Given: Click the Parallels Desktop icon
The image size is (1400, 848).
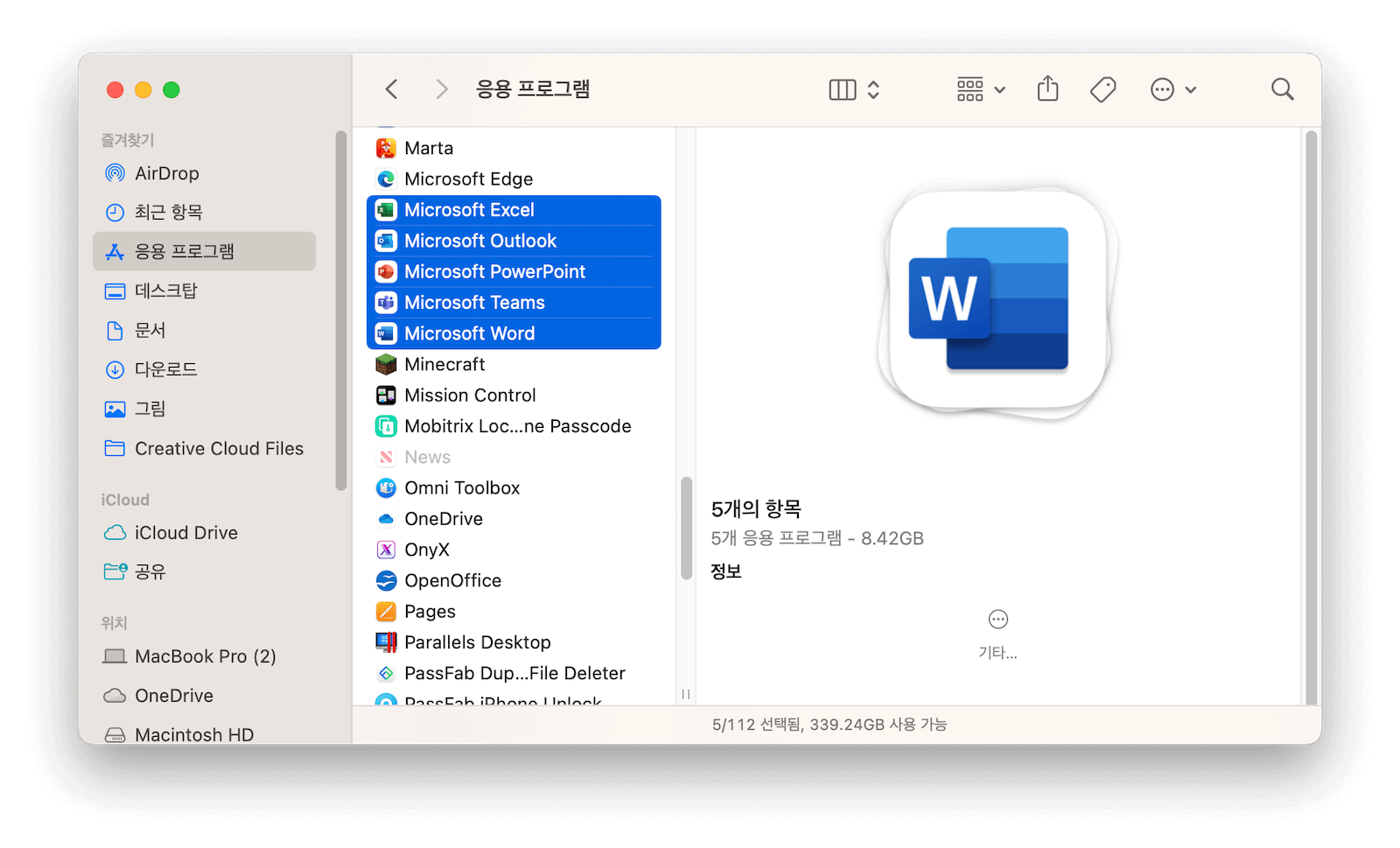Looking at the screenshot, I should point(386,642).
